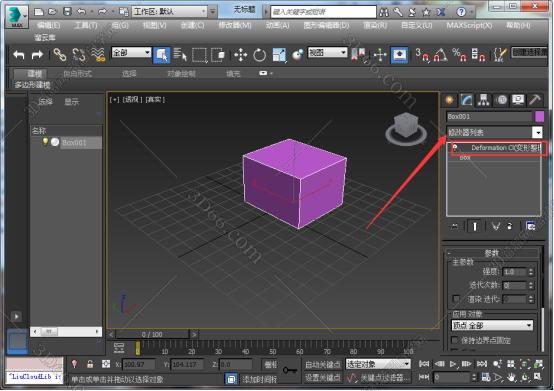Select the Rotate tool
This screenshot has height=391, width=554.
tap(260, 55)
